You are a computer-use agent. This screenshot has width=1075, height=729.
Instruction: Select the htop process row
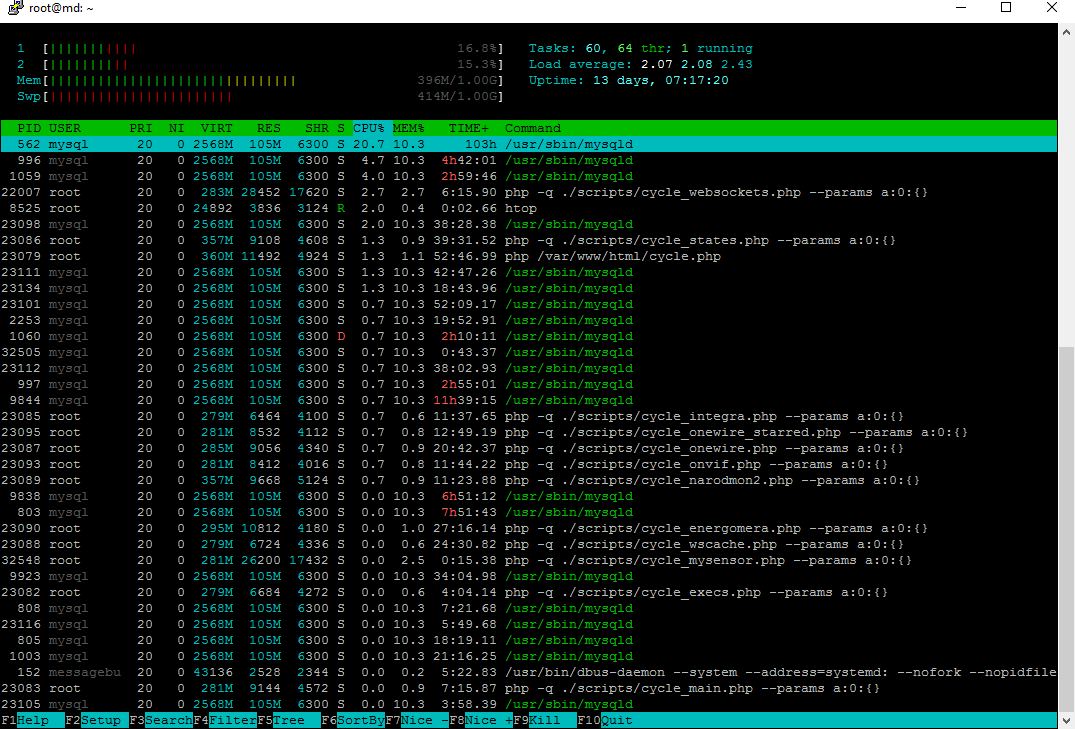pos(528,208)
